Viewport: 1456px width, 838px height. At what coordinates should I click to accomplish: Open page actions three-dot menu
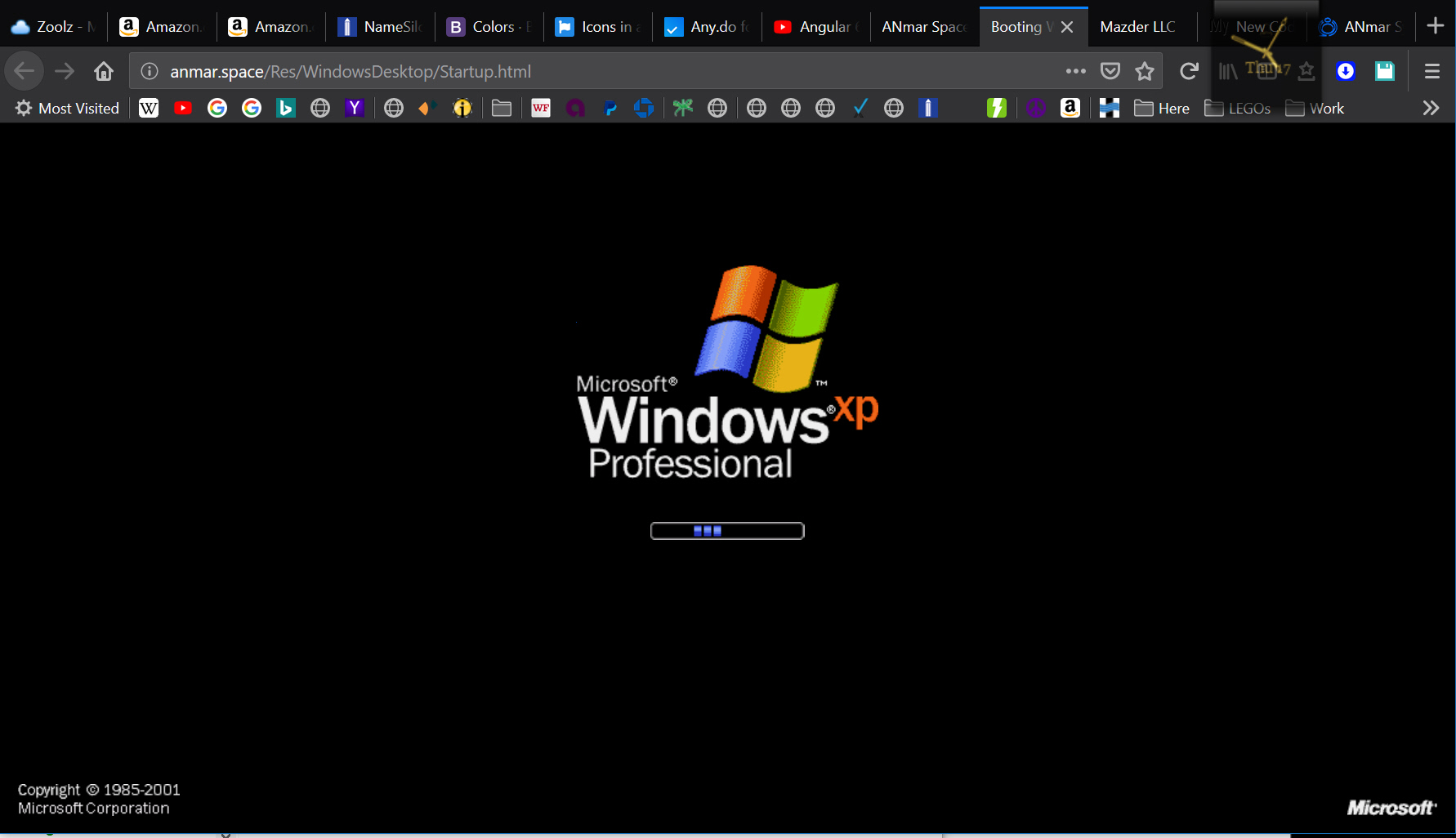pyautogui.click(x=1075, y=72)
